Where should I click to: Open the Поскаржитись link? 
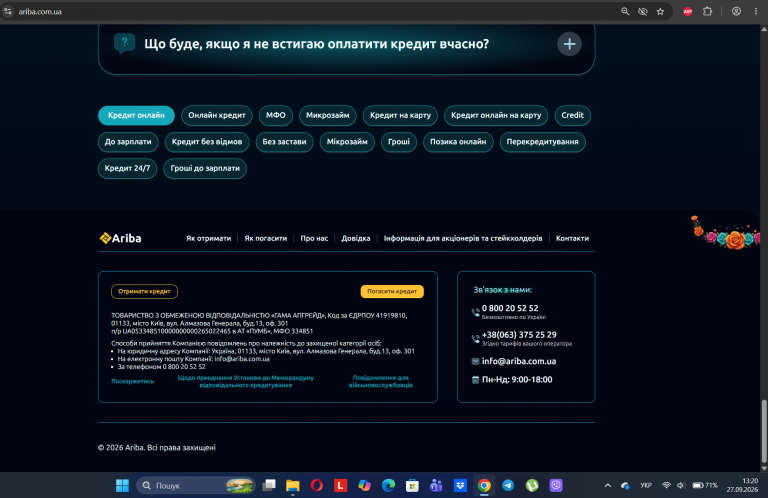click(x=132, y=381)
